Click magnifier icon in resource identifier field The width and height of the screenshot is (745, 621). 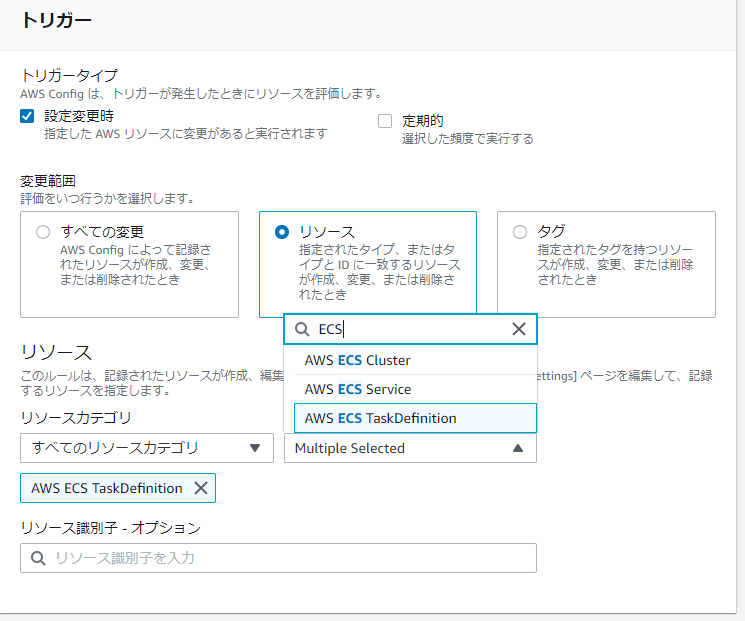(38, 558)
